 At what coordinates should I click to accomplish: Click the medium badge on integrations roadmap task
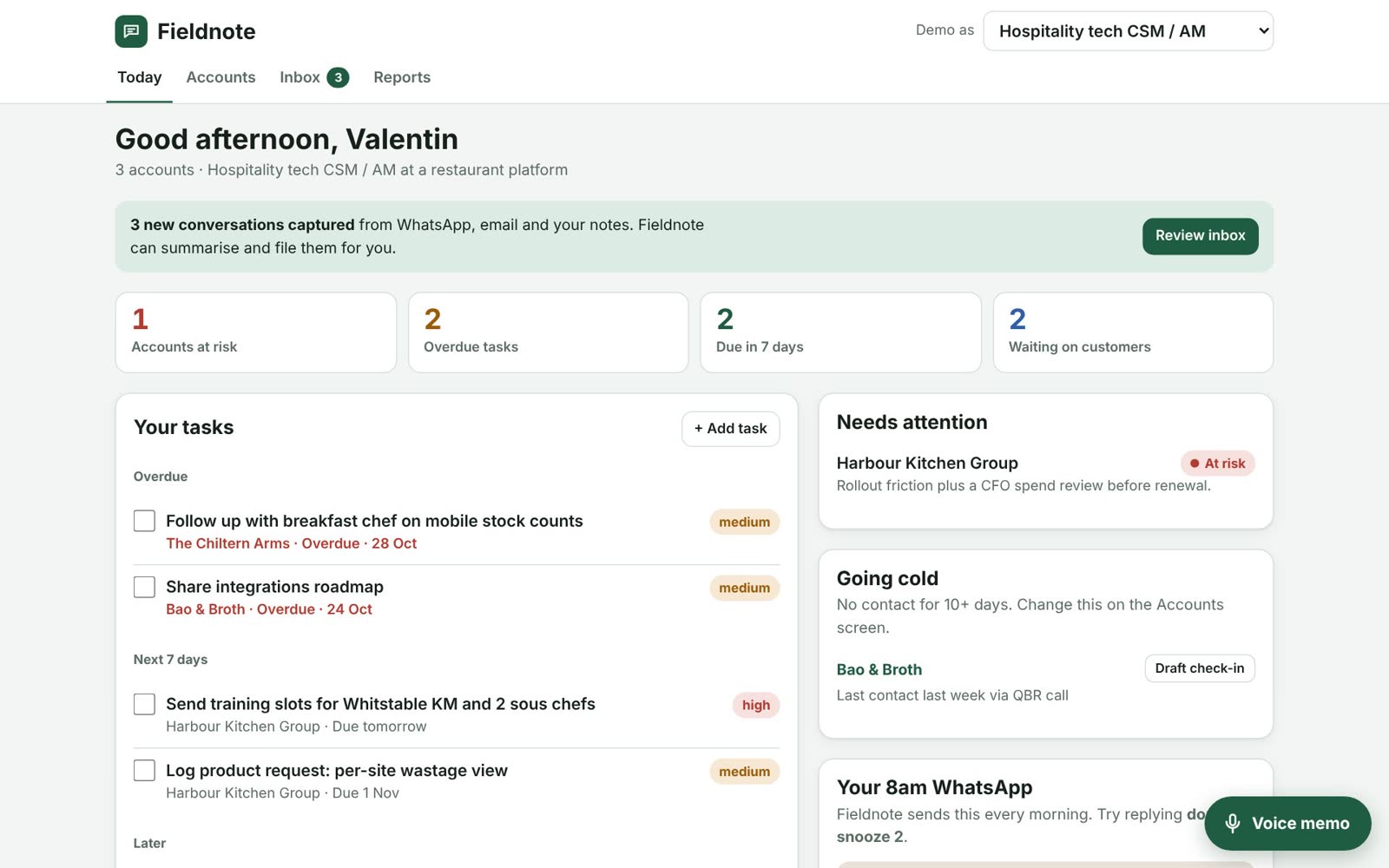[x=744, y=588]
